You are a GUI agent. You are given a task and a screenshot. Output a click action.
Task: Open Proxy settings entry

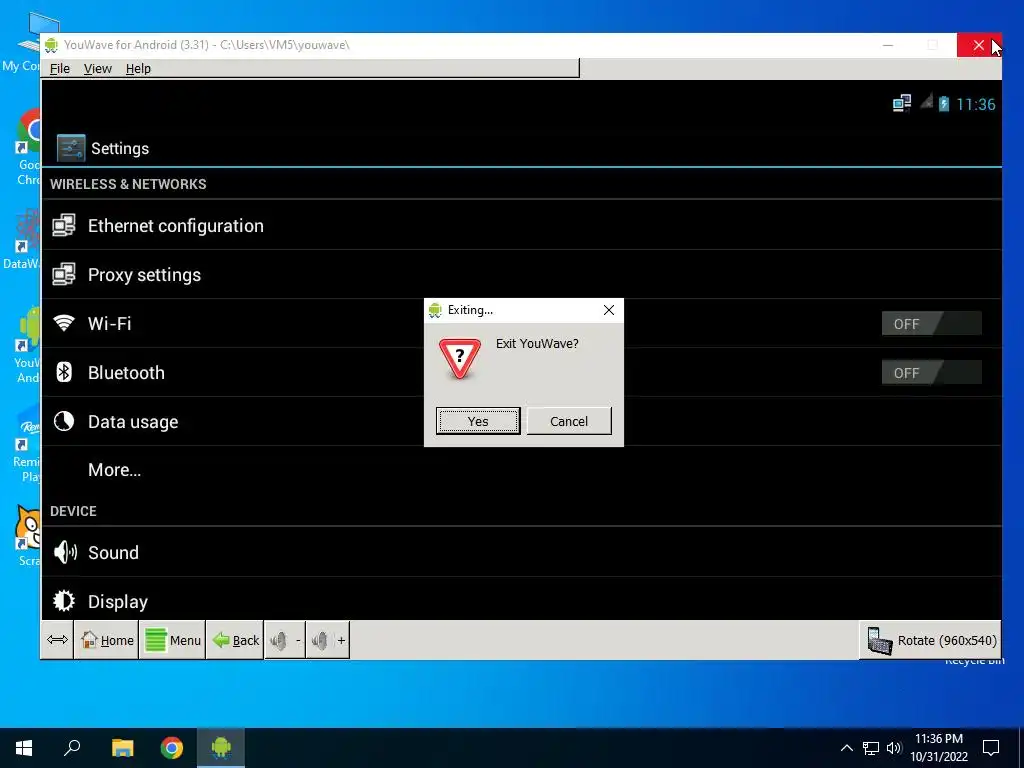coord(521,274)
